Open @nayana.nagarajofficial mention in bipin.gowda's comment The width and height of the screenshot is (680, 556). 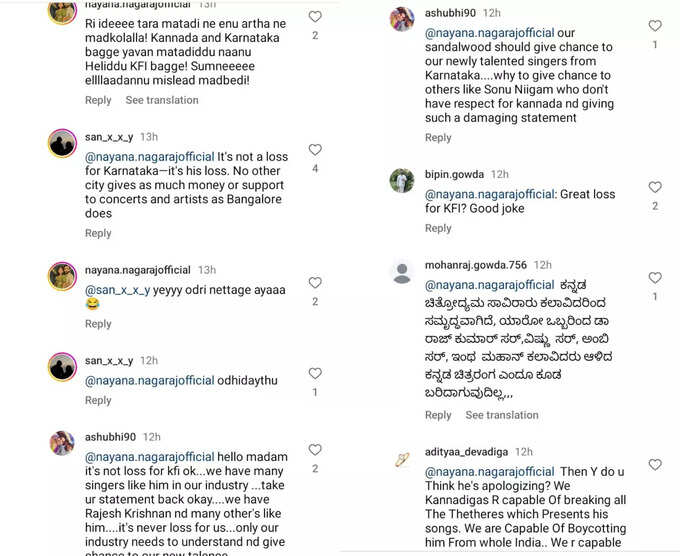pyautogui.click(x=490, y=194)
